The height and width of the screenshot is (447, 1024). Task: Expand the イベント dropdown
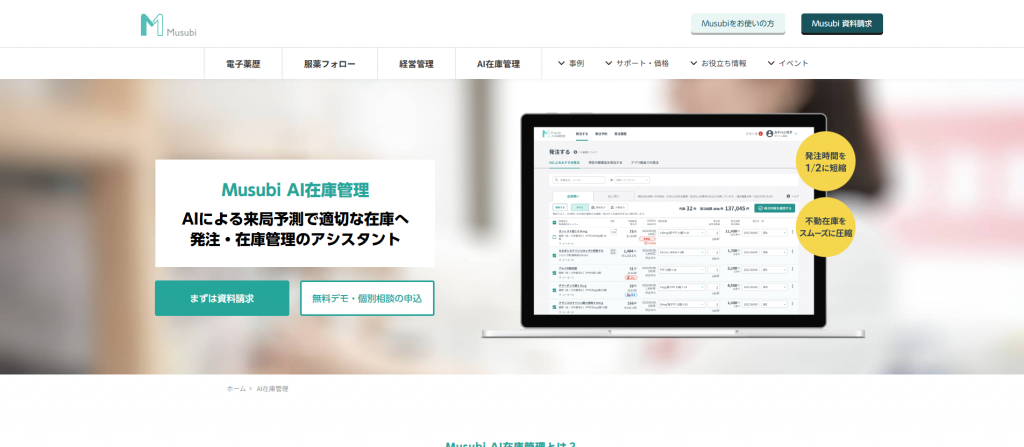[x=788, y=63]
